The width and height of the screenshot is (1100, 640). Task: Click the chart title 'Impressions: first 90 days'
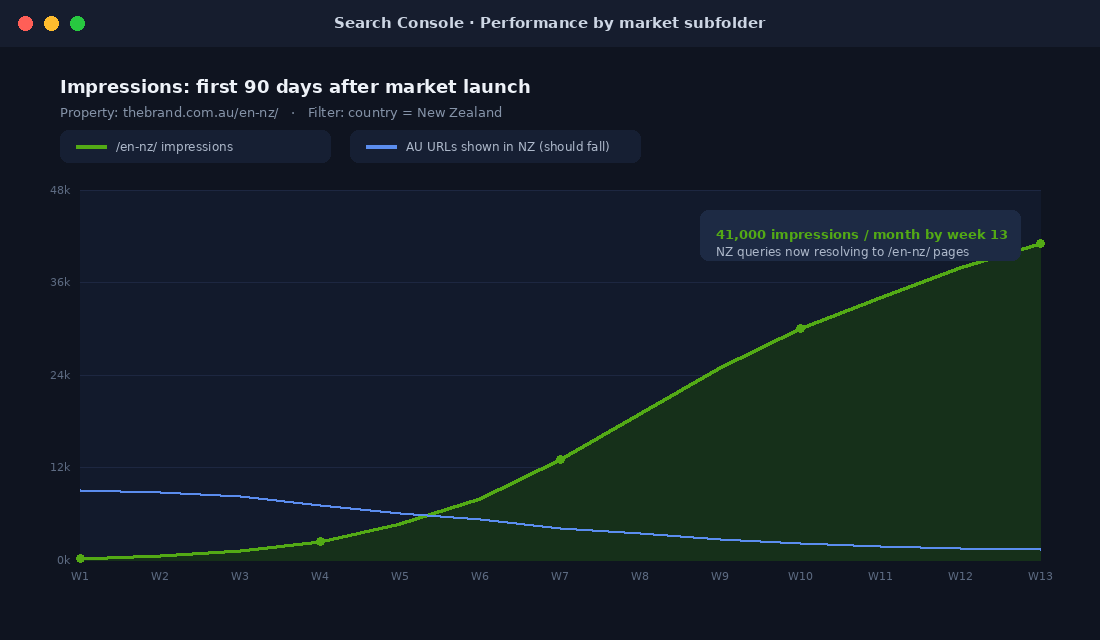coord(295,87)
